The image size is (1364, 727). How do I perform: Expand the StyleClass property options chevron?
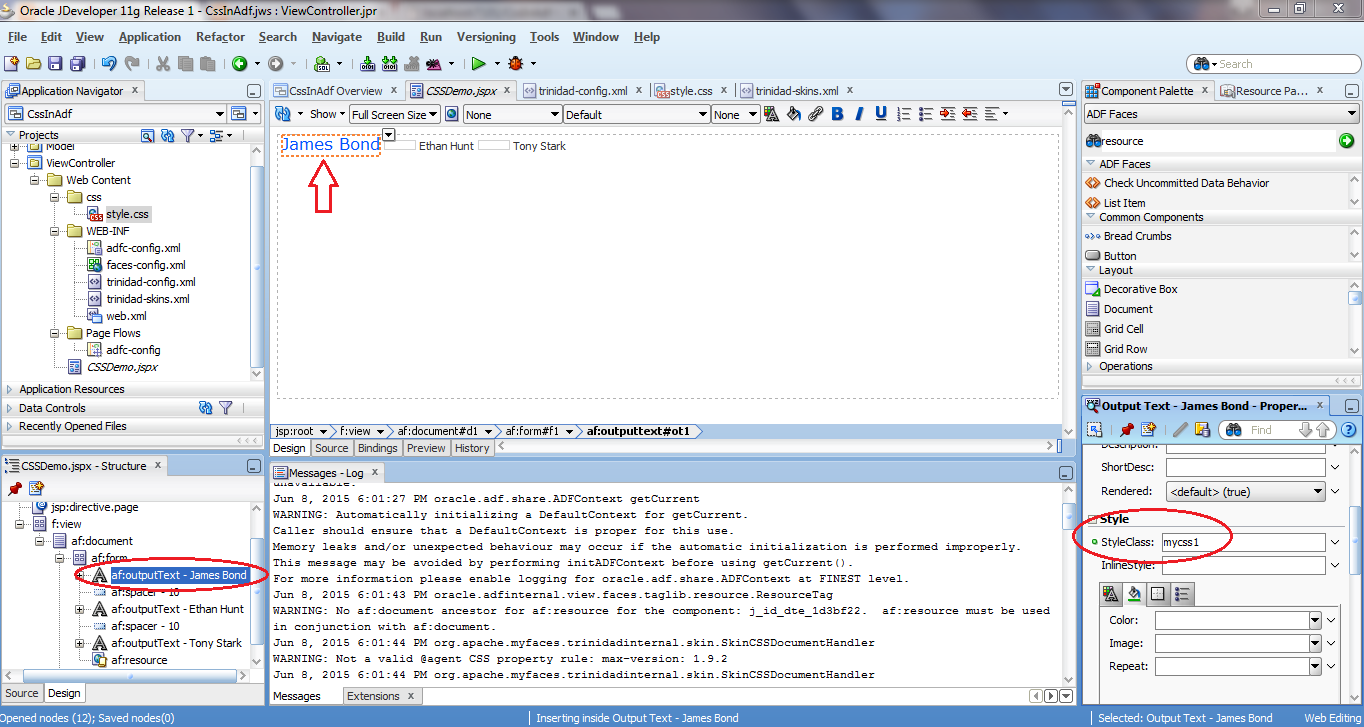click(1335, 542)
